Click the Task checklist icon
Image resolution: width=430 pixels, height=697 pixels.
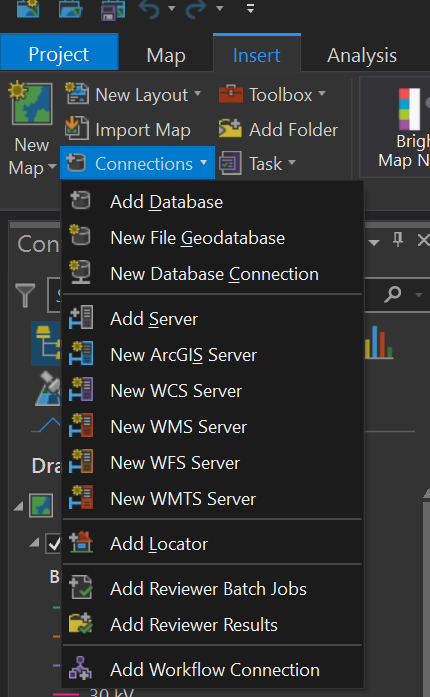coord(230,163)
